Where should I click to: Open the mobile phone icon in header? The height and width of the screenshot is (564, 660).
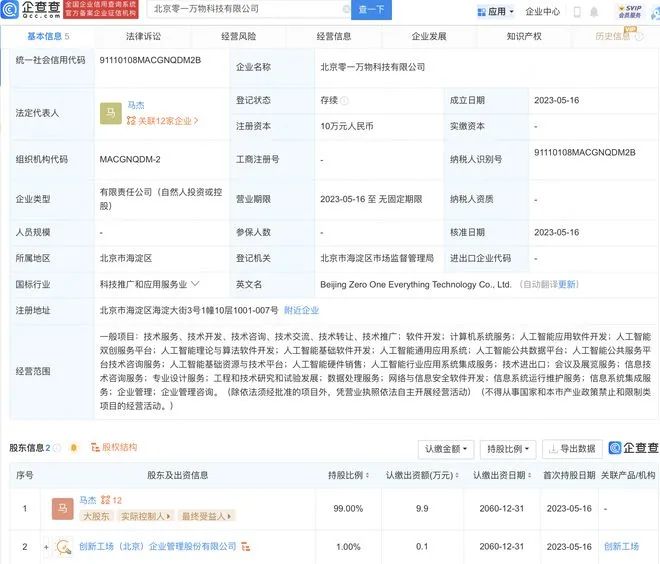pyautogui.click(x=577, y=12)
